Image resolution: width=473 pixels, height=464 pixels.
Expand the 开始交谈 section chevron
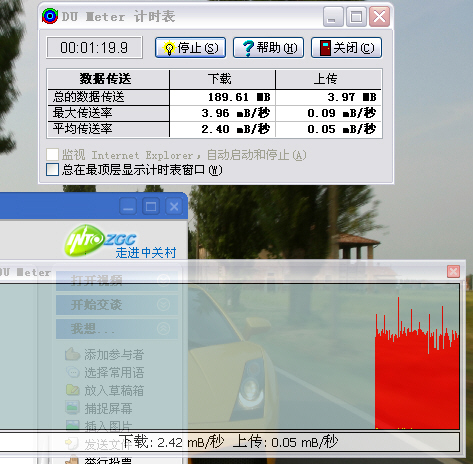click(x=163, y=304)
